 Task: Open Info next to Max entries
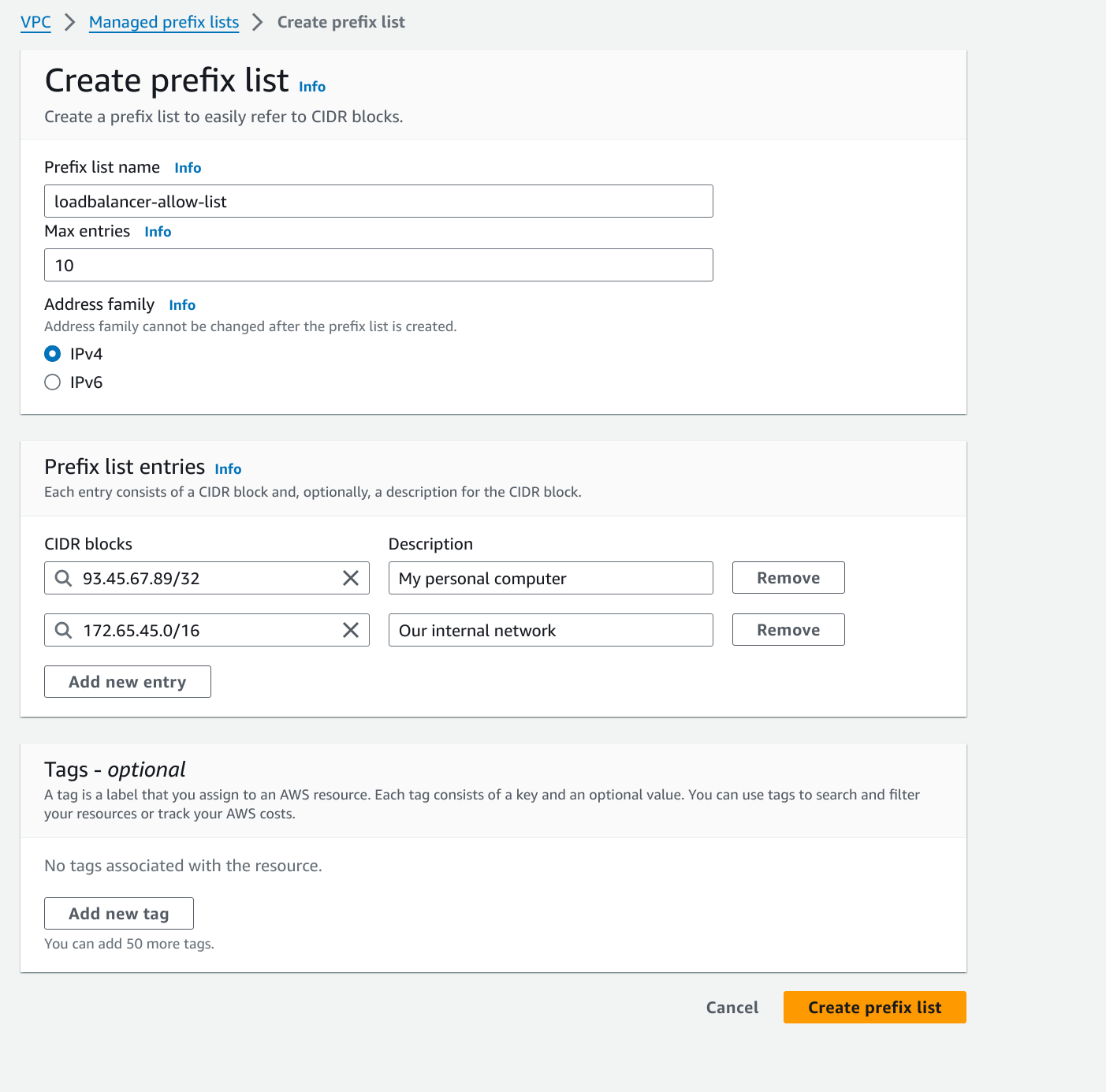pos(158,232)
